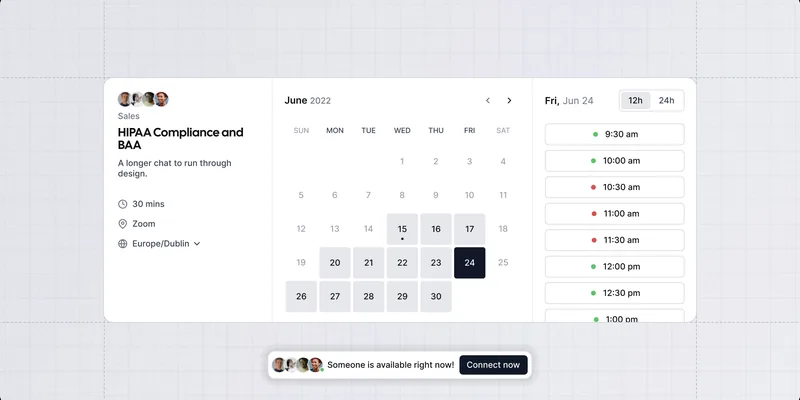800x400 pixels.
Task: Select the 11:00 am time slot
Action: tap(614, 214)
